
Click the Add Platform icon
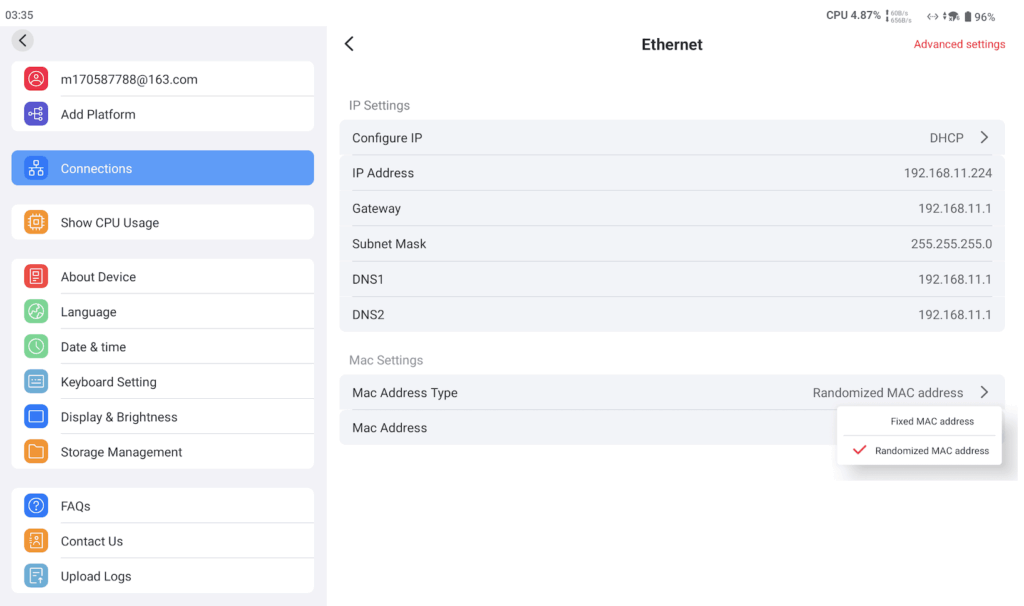pyautogui.click(x=36, y=114)
